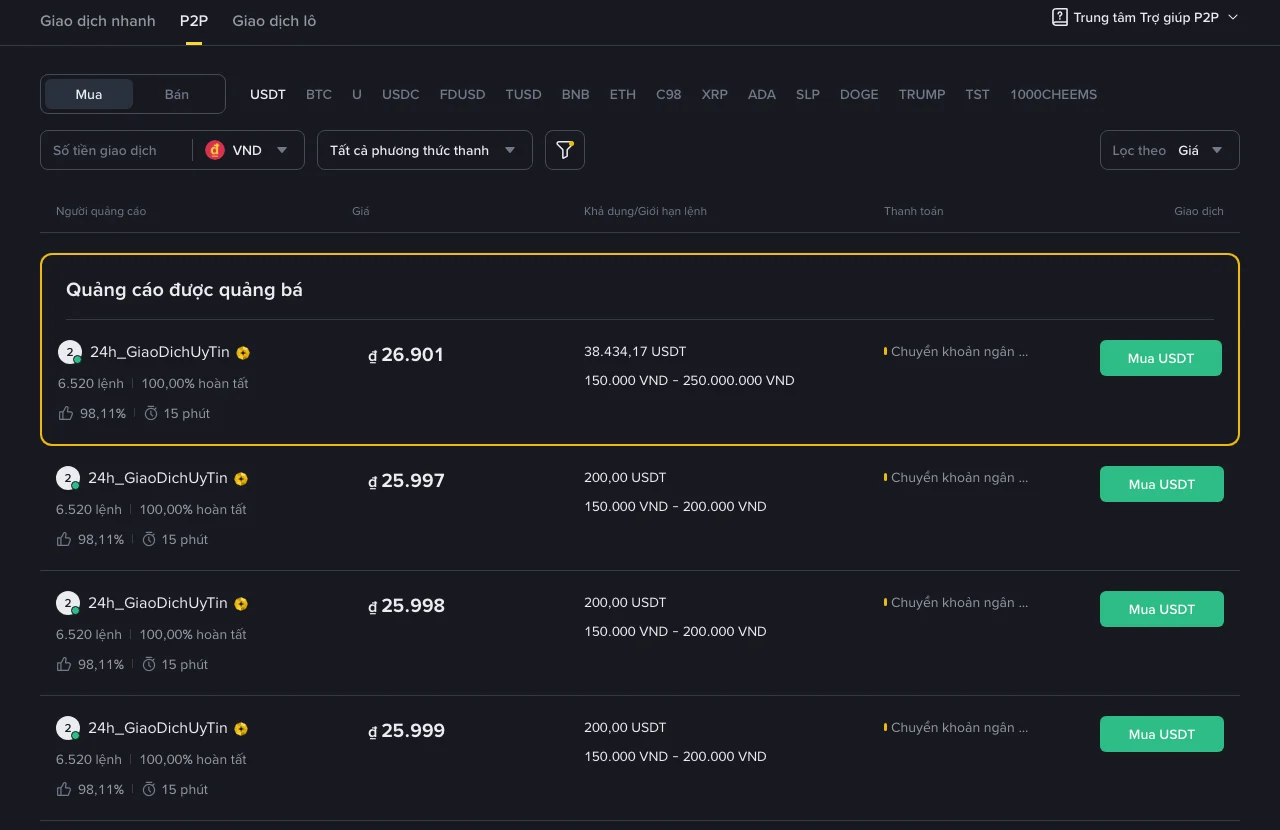This screenshot has width=1280, height=830.
Task: Select the BTC coin tab
Action: (319, 94)
